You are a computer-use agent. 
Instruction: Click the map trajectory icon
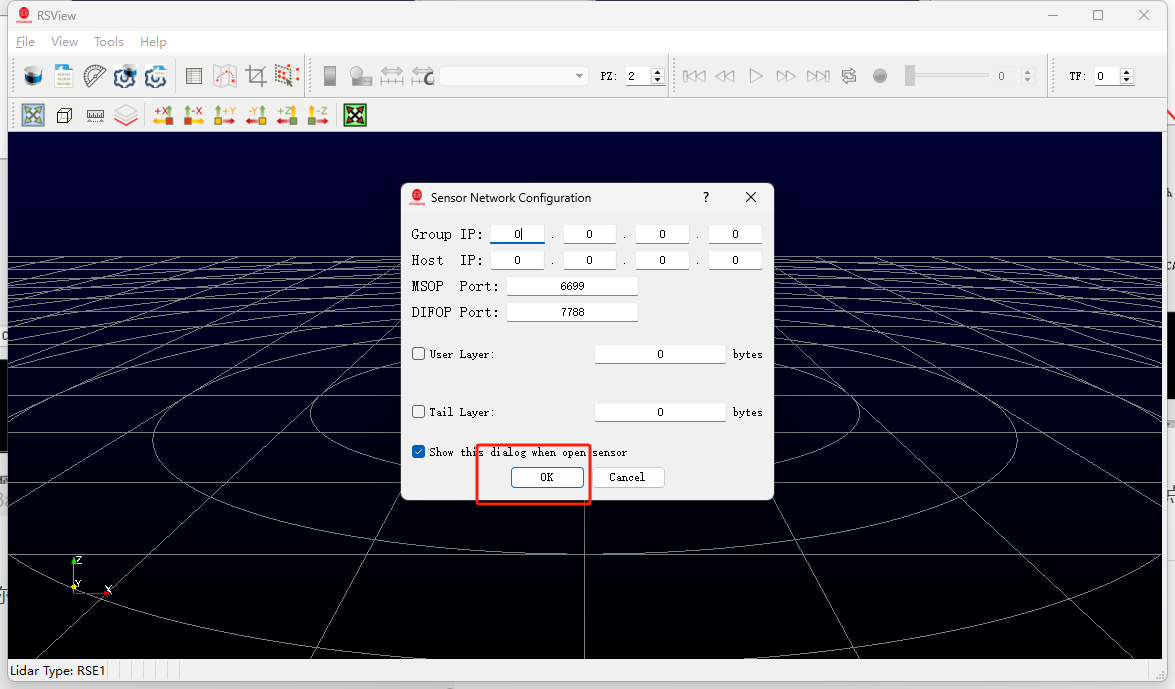point(225,76)
